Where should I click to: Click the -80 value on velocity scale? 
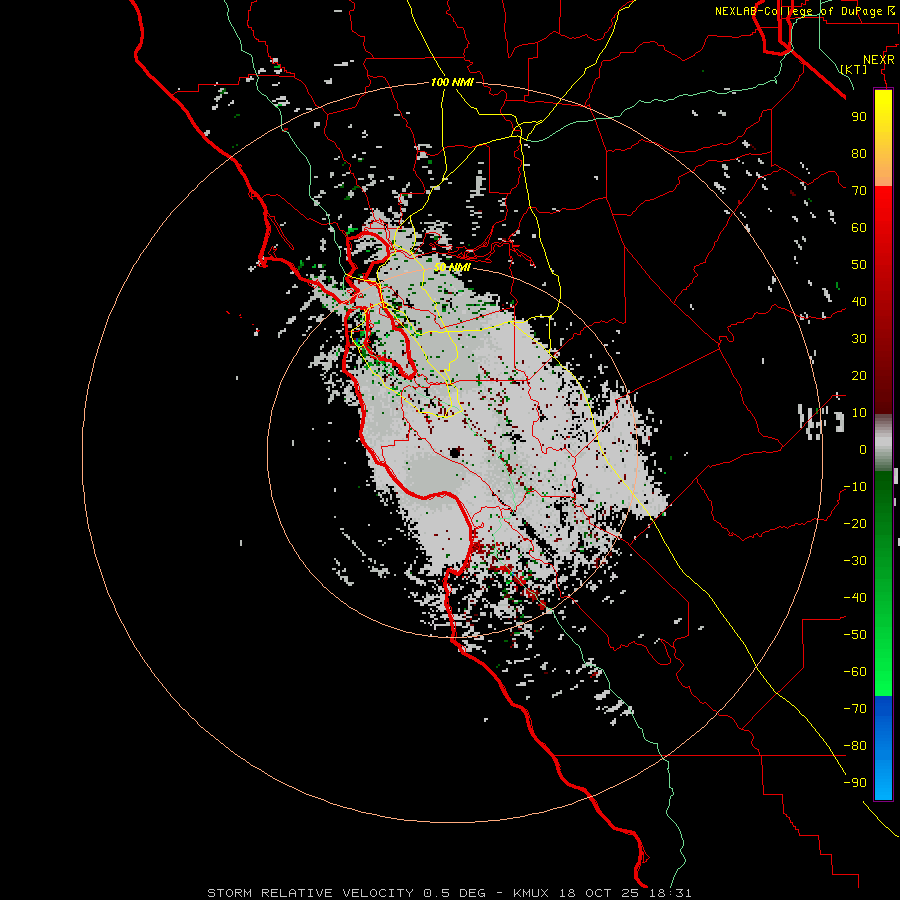855,746
